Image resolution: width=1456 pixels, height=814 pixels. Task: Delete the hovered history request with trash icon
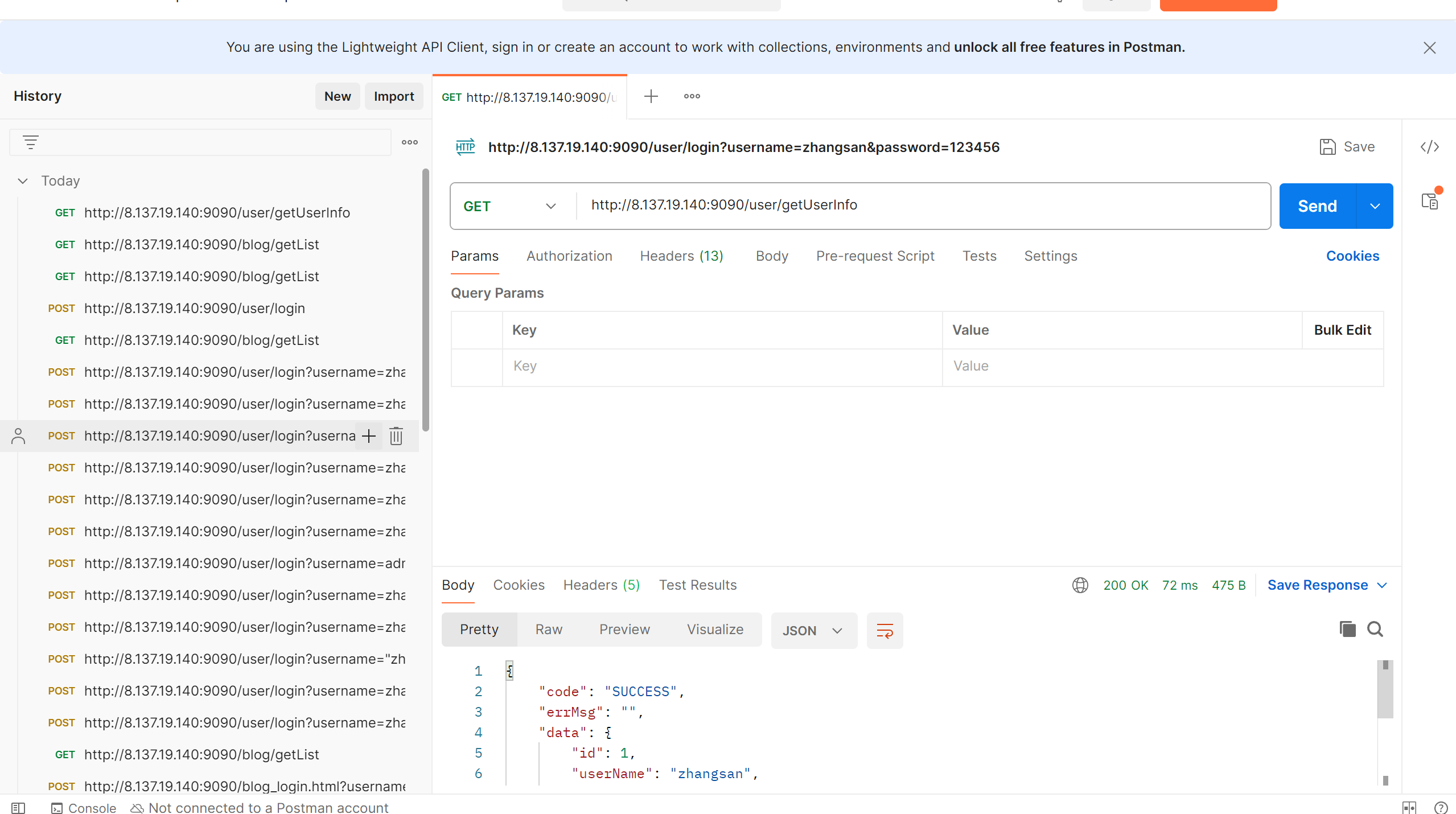(396, 436)
